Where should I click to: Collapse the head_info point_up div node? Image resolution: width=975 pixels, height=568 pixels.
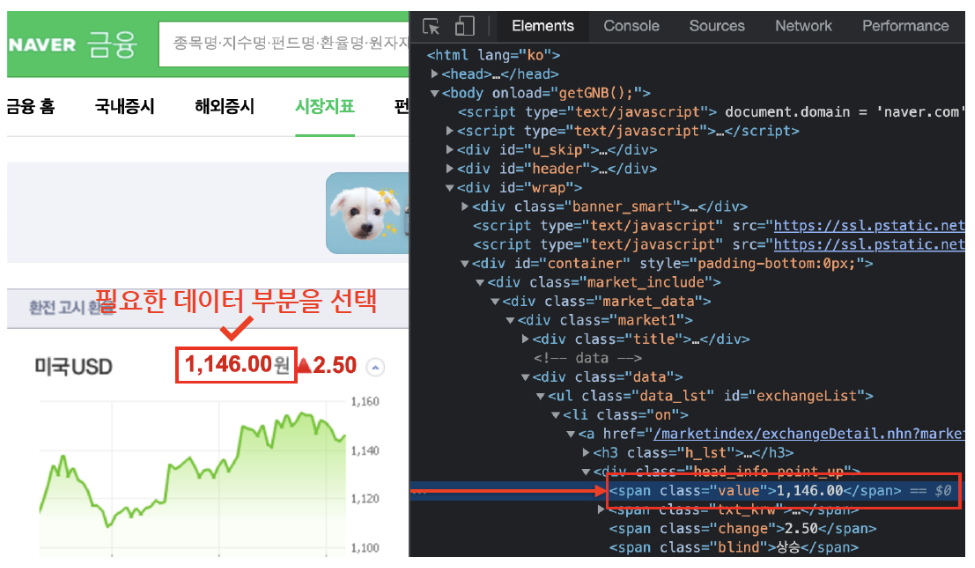[x=586, y=472]
